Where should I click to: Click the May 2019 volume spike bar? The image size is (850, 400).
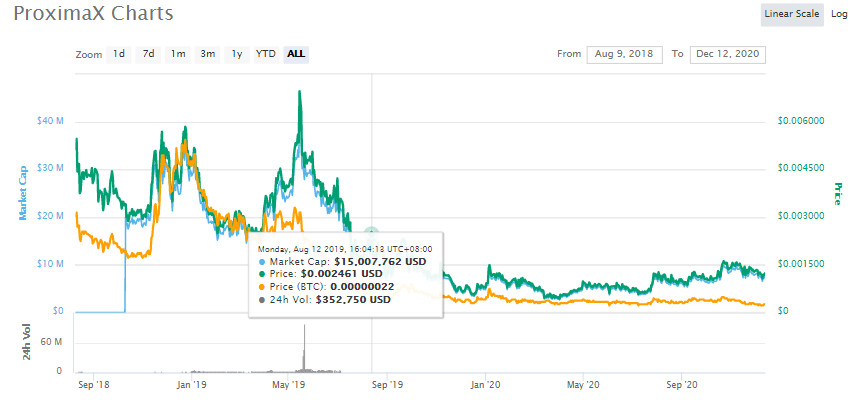(x=304, y=350)
